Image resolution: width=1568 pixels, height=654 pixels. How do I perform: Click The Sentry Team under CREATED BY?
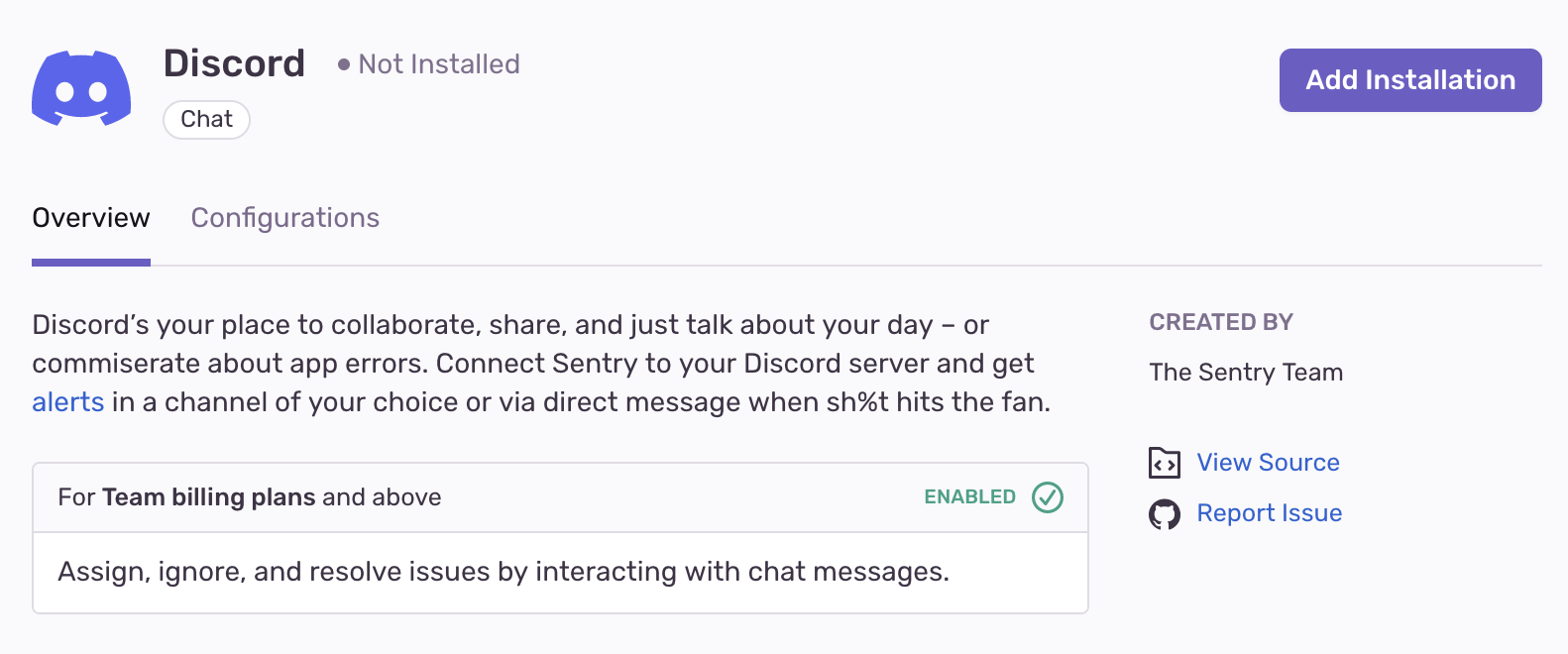pyautogui.click(x=1245, y=373)
